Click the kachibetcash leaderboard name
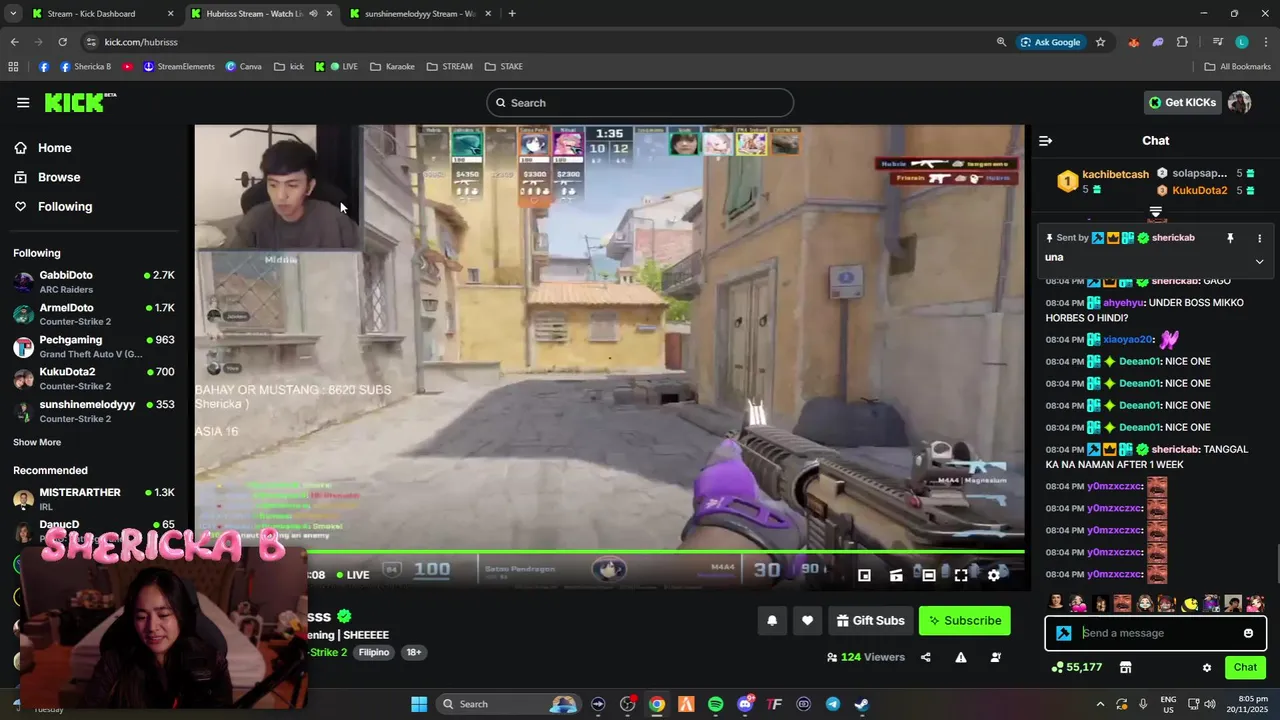Screen dimensions: 1280x720 1115,174
